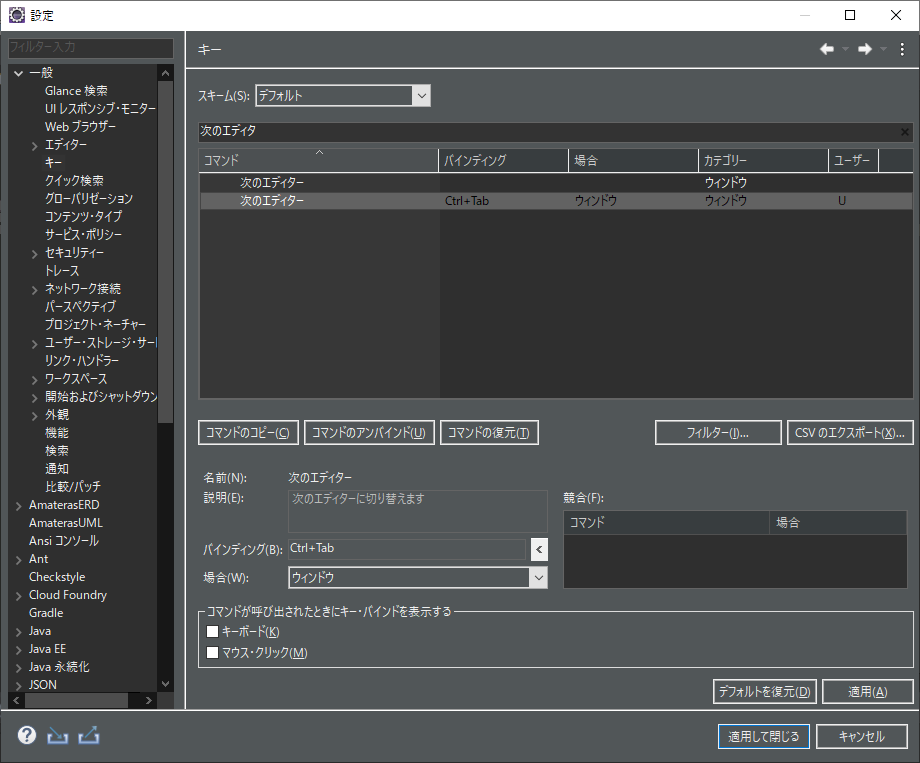The height and width of the screenshot is (763, 920).
Task: Select 比較/パッチ in the tree
Action: tap(73, 487)
